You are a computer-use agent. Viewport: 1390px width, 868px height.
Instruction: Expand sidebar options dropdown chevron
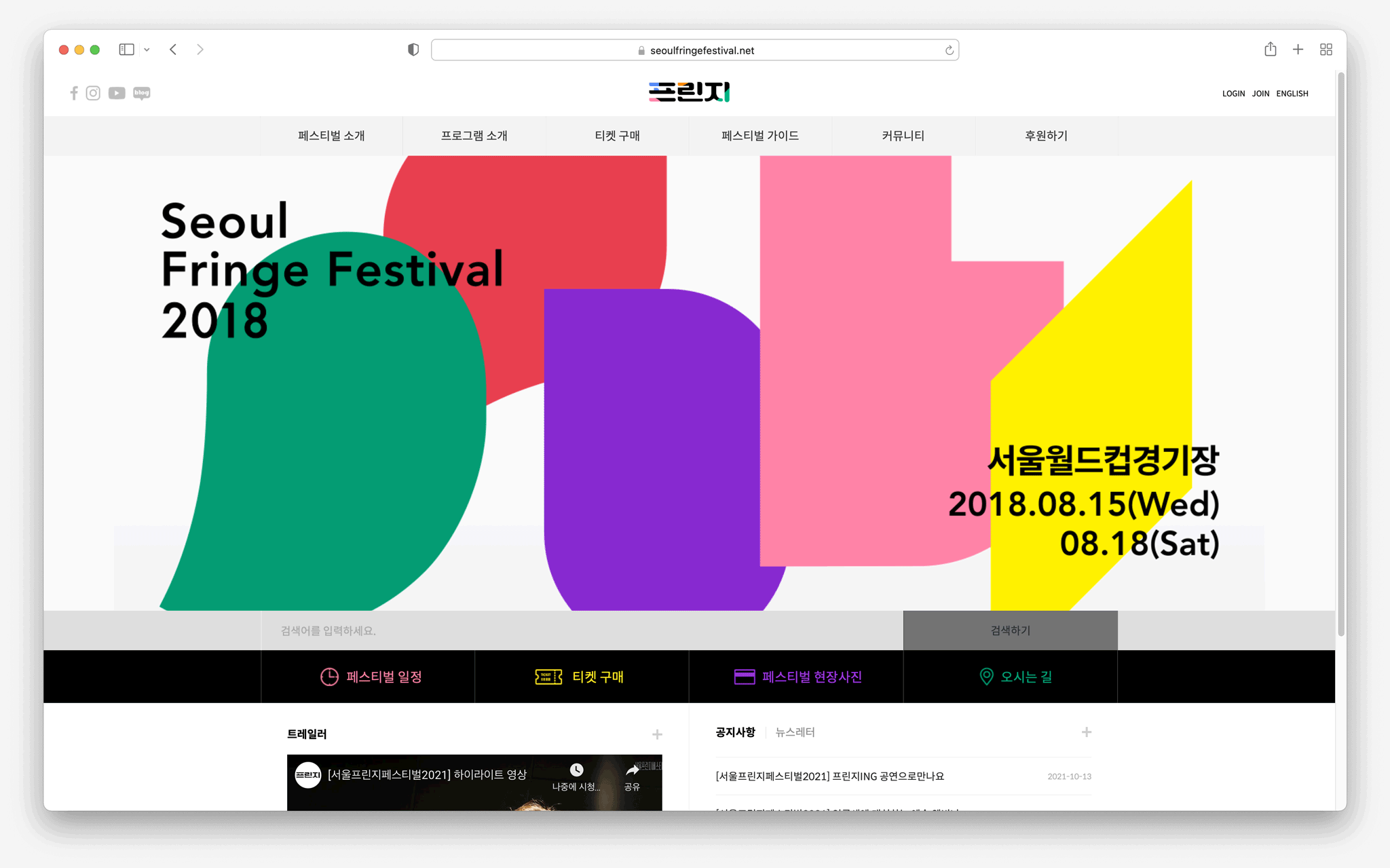point(147,50)
